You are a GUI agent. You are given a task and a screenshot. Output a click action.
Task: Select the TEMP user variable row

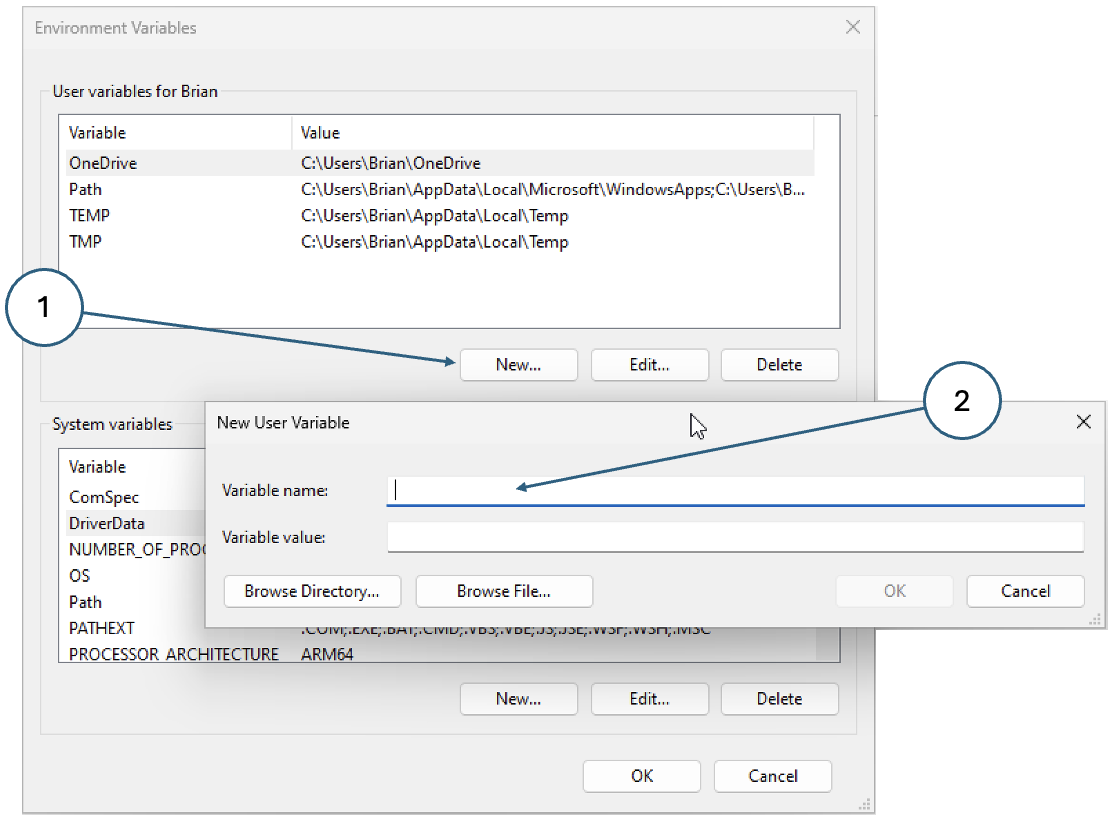click(x=89, y=216)
